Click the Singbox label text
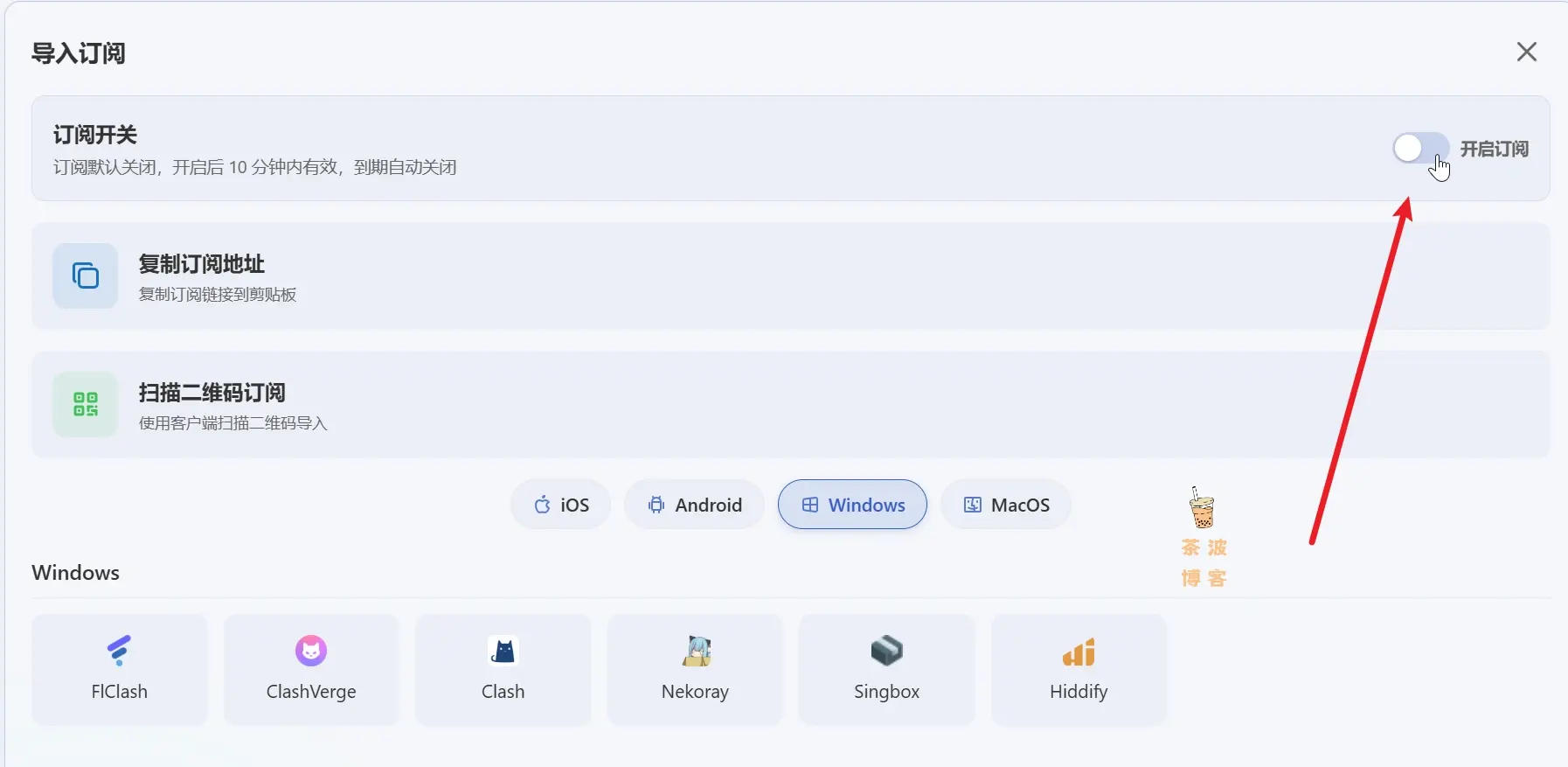Screen dimensions: 1568x767 (887, 692)
